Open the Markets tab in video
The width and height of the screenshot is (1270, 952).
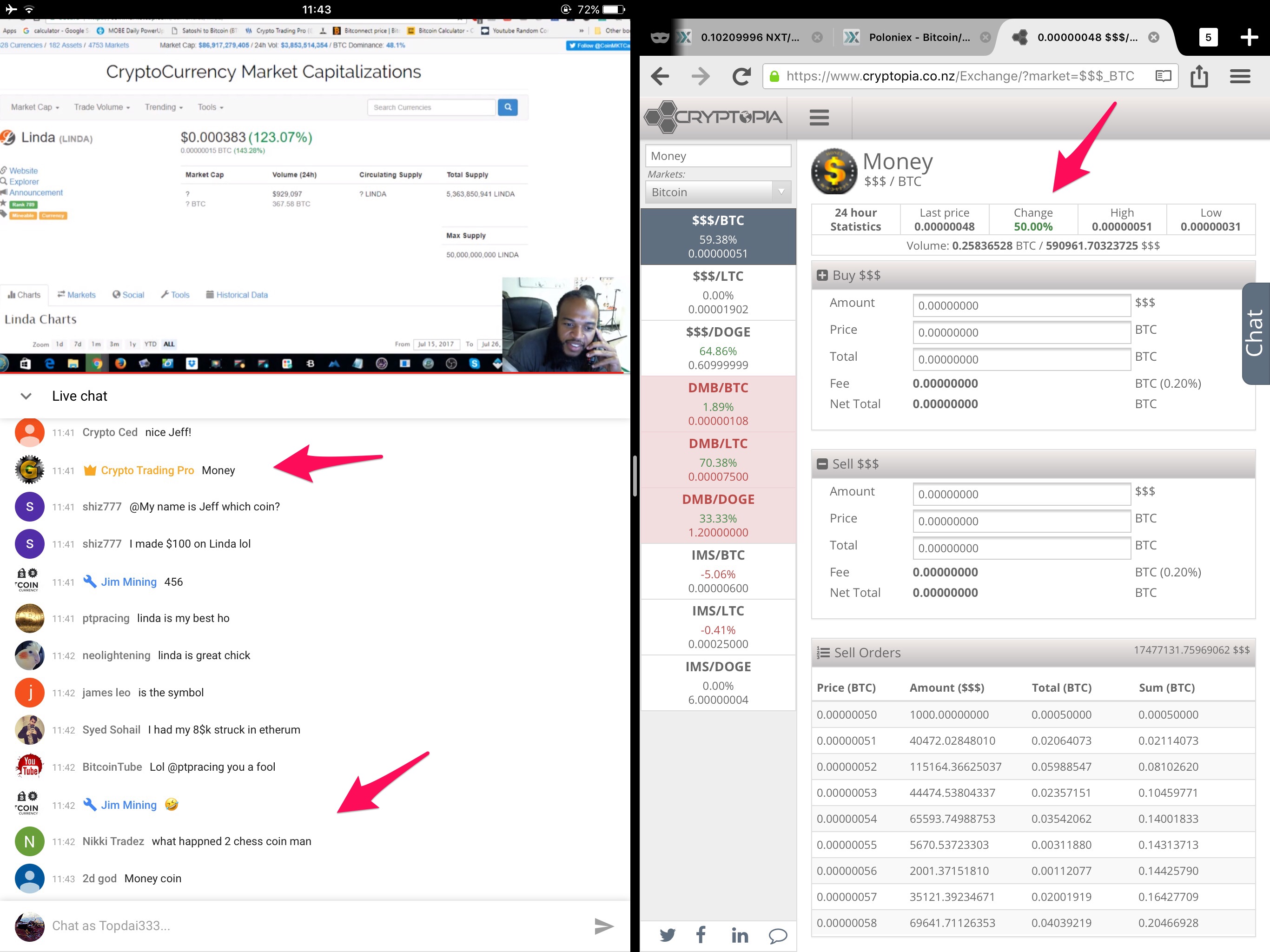(x=76, y=295)
